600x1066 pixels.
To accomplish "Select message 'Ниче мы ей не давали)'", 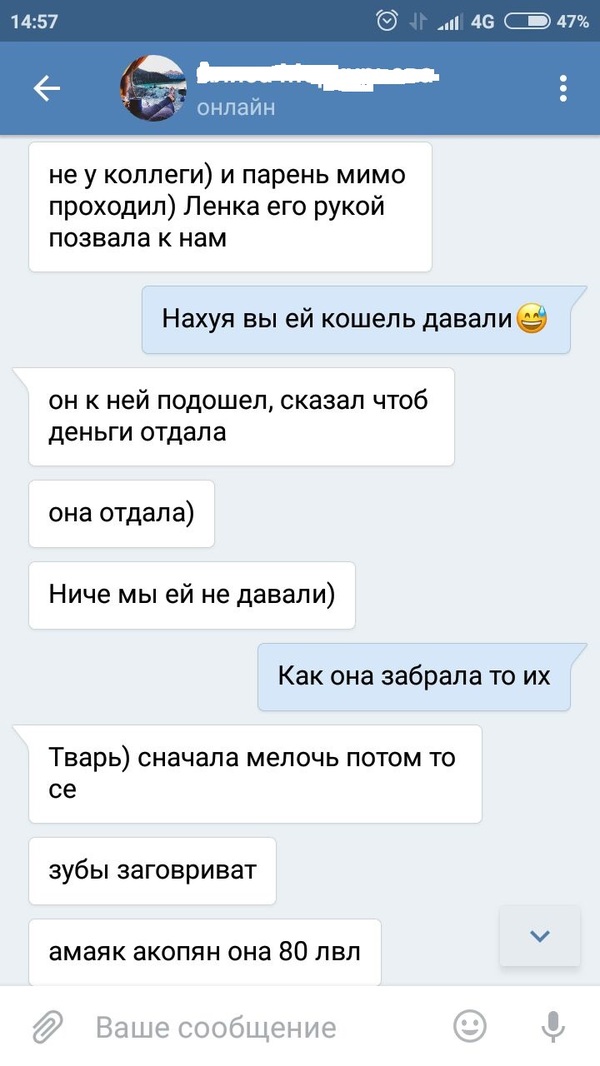I will (192, 595).
